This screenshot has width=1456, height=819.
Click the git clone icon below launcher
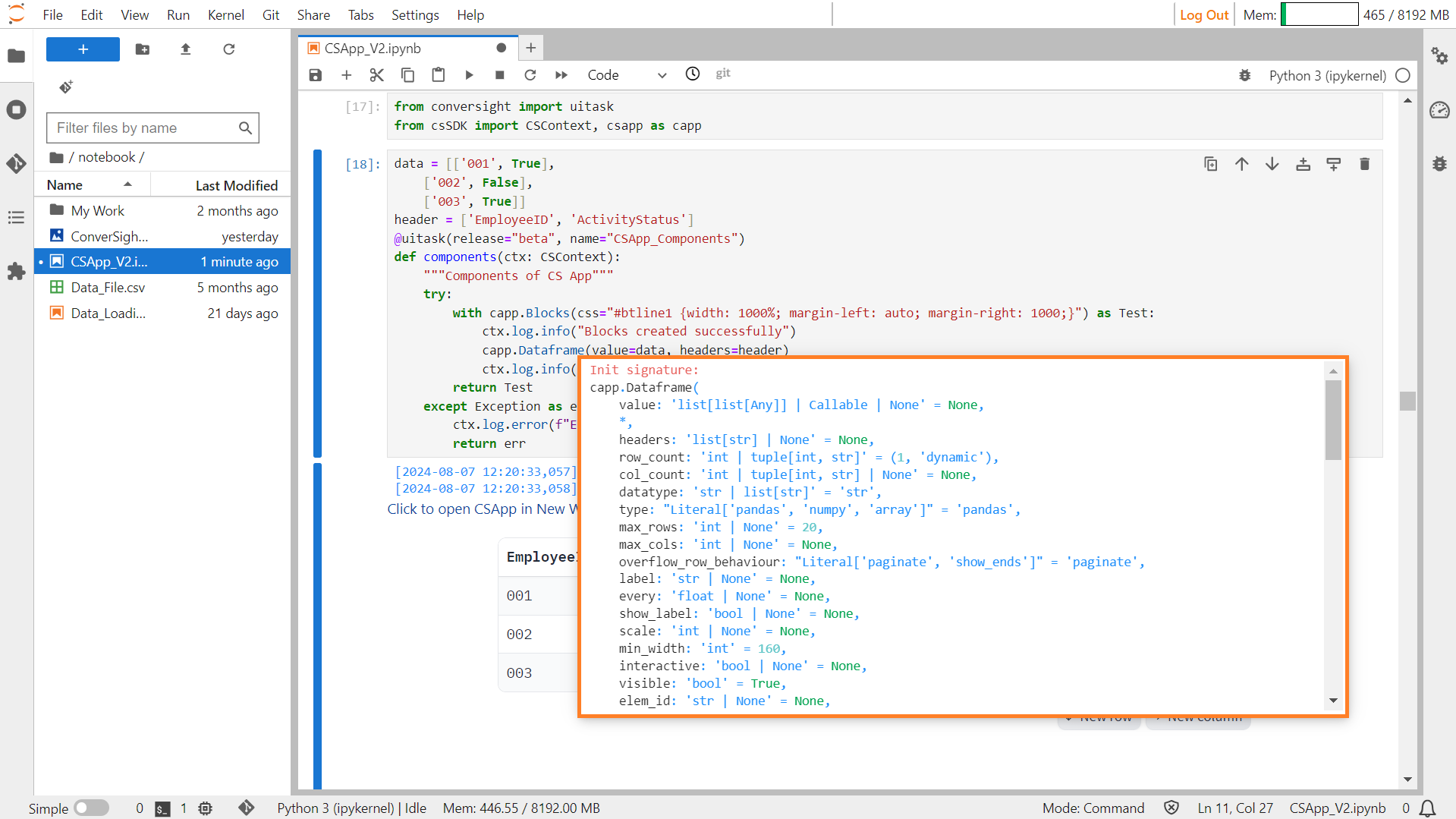click(x=66, y=87)
